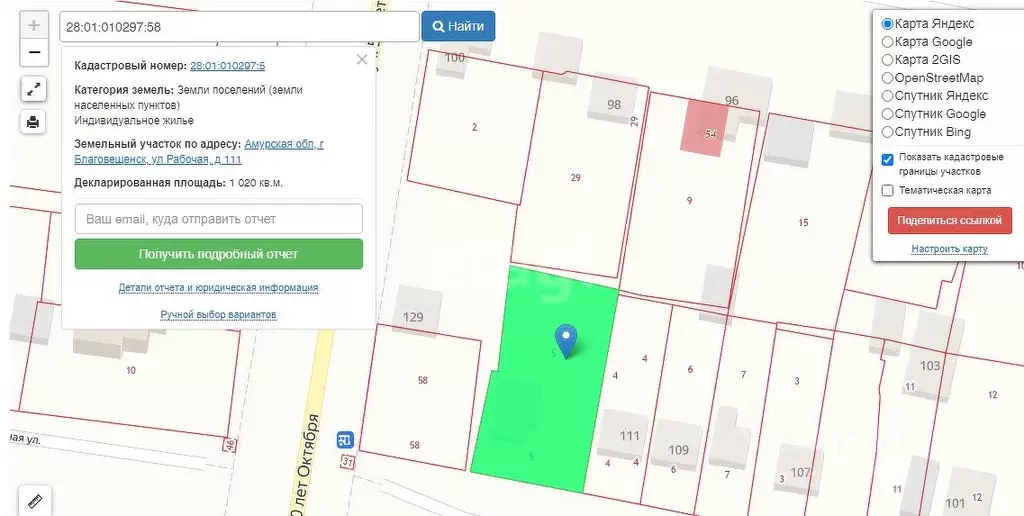This screenshot has height=516, width=1024.
Task: Click the zoom out minus button
Action: pos(34,52)
